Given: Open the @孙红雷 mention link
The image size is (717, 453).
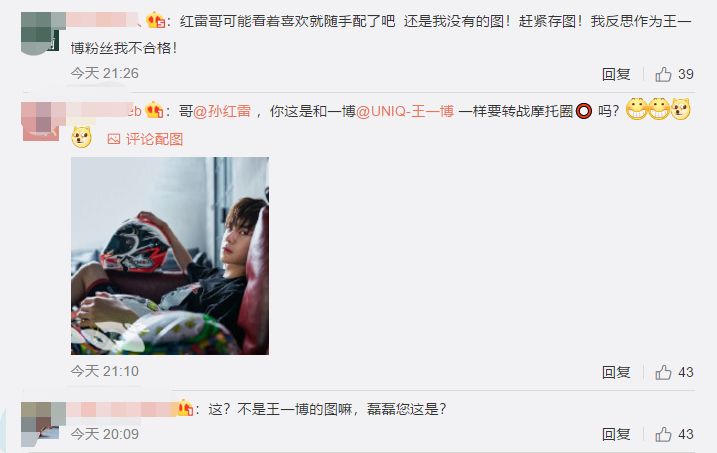Looking at the screenshot, I should coord(222,111).
